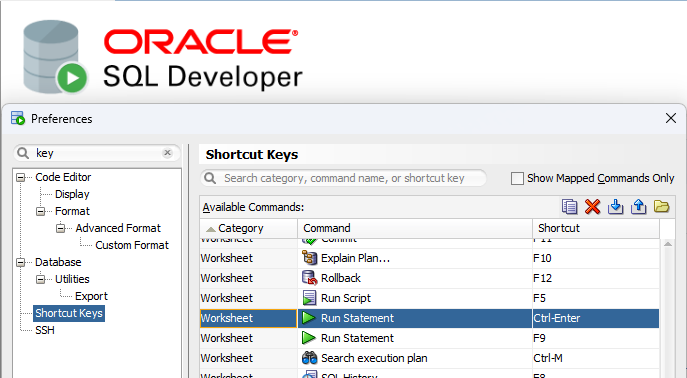
Task: Sort by the Category column header
Action: [x=248, y=228]
